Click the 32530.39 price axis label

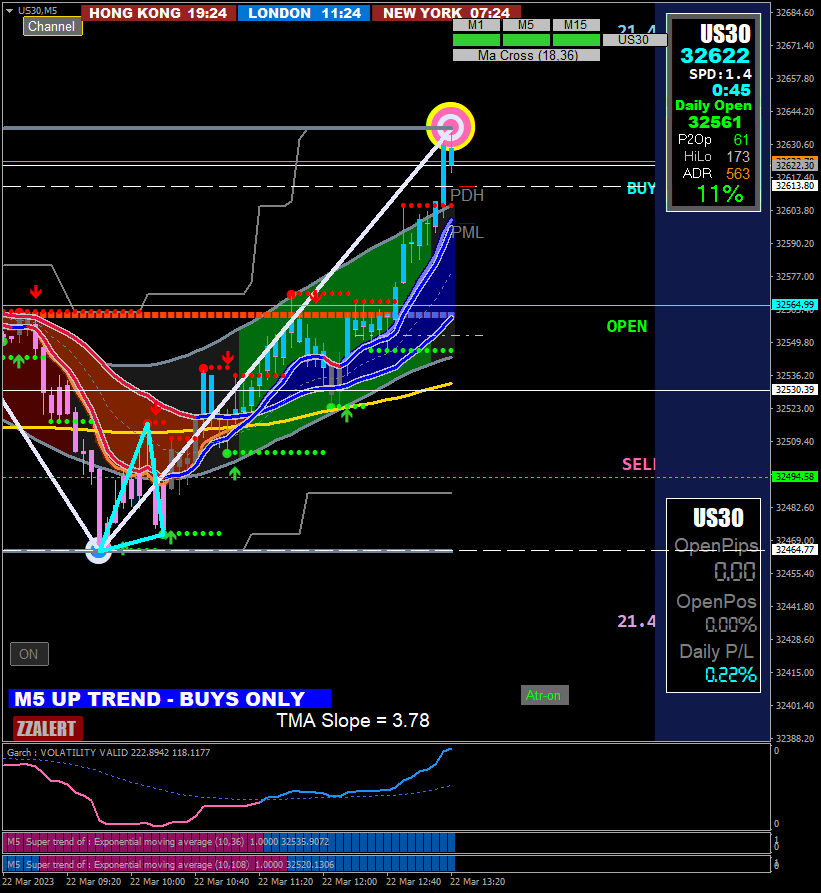pyautogui.click(x=795, y=390)
